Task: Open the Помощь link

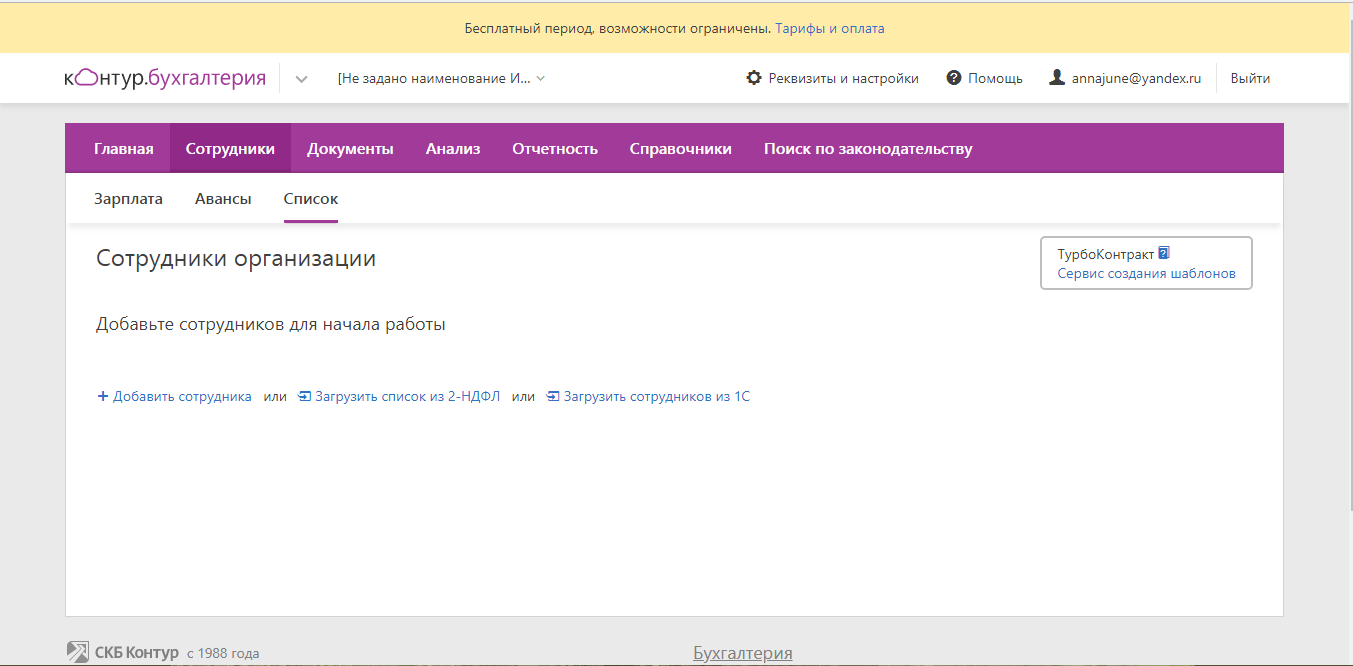Action: click(995, 78)
